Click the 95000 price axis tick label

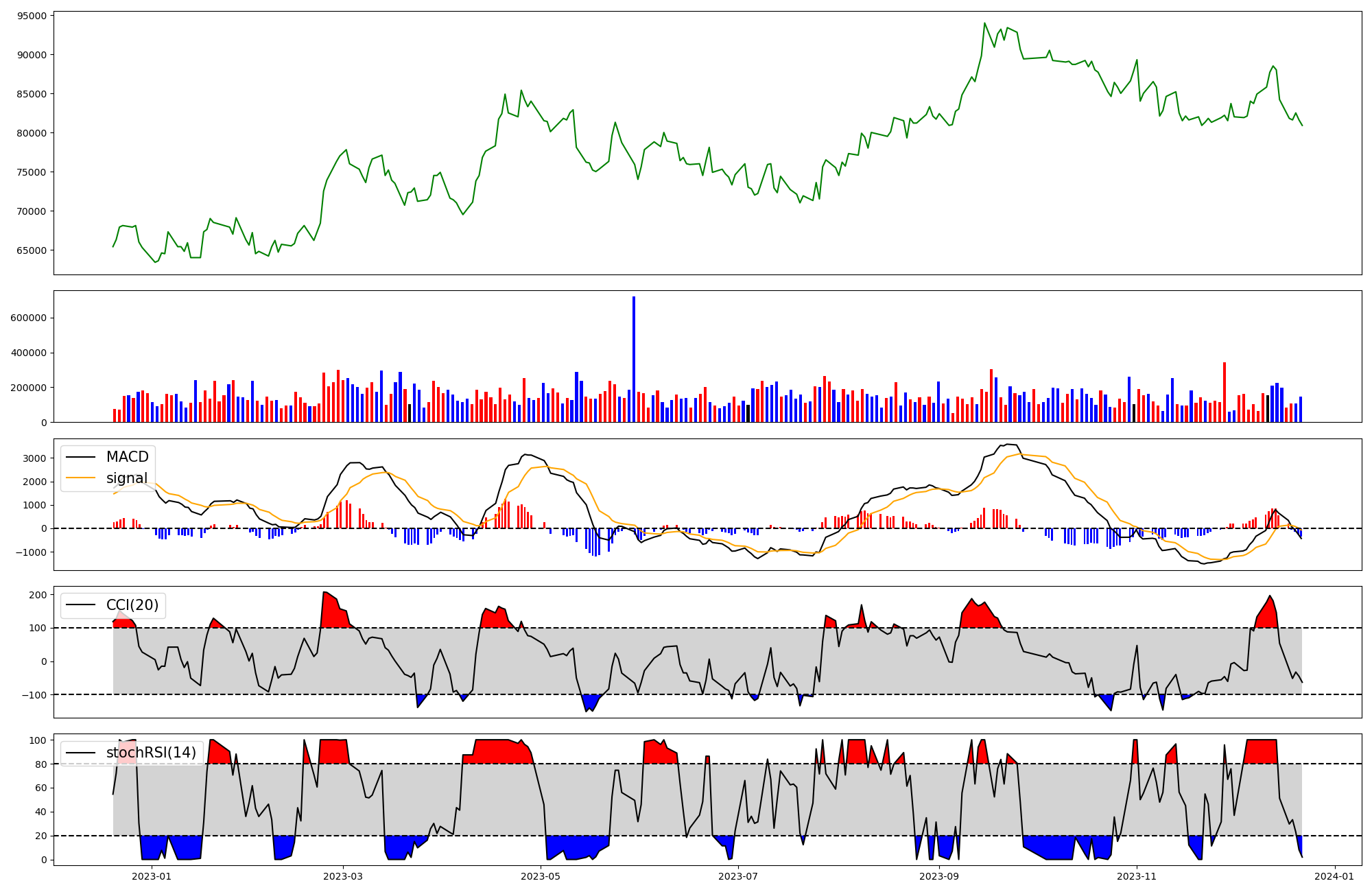tap(33, 16)
